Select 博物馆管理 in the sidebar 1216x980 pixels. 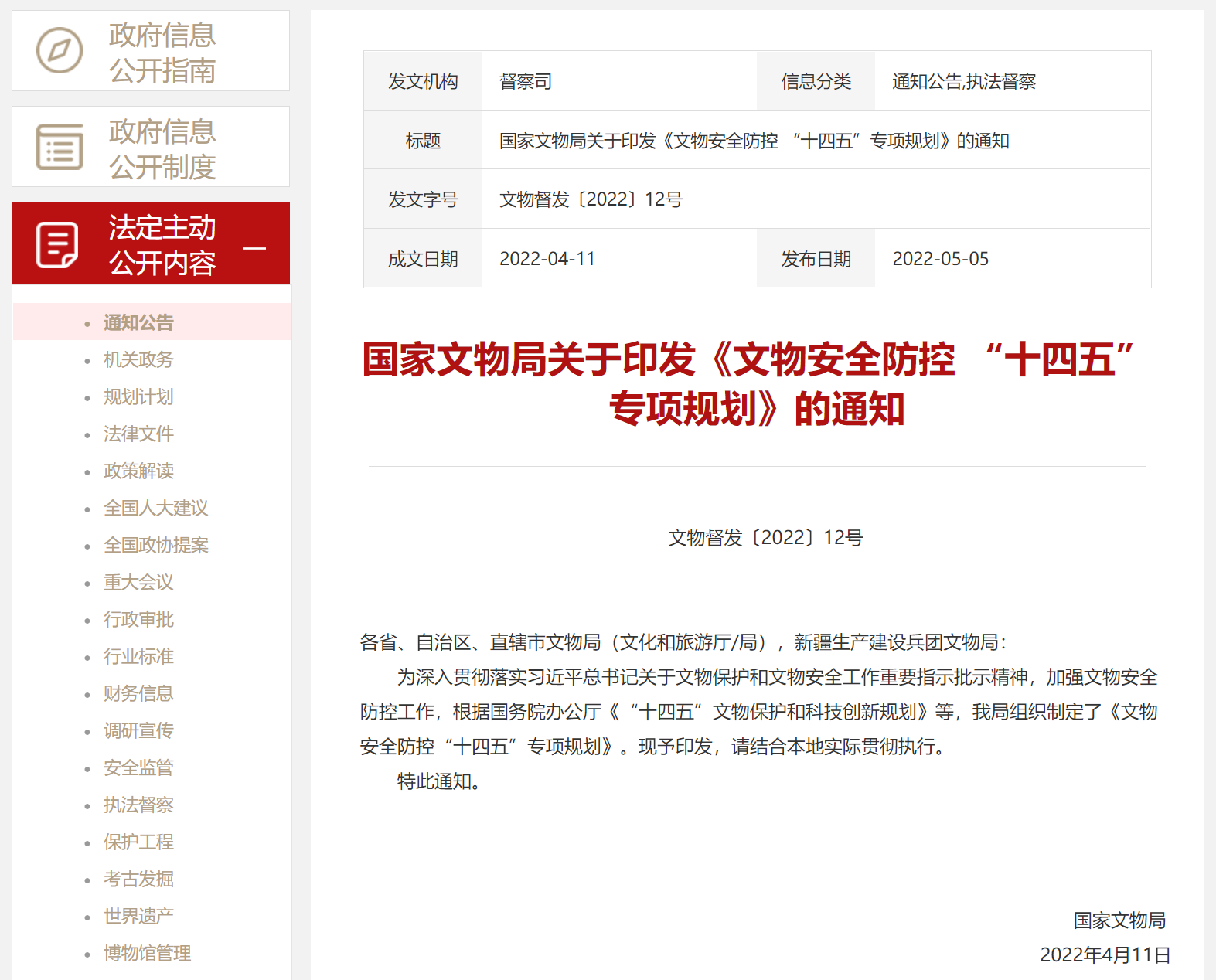(147, 953)
